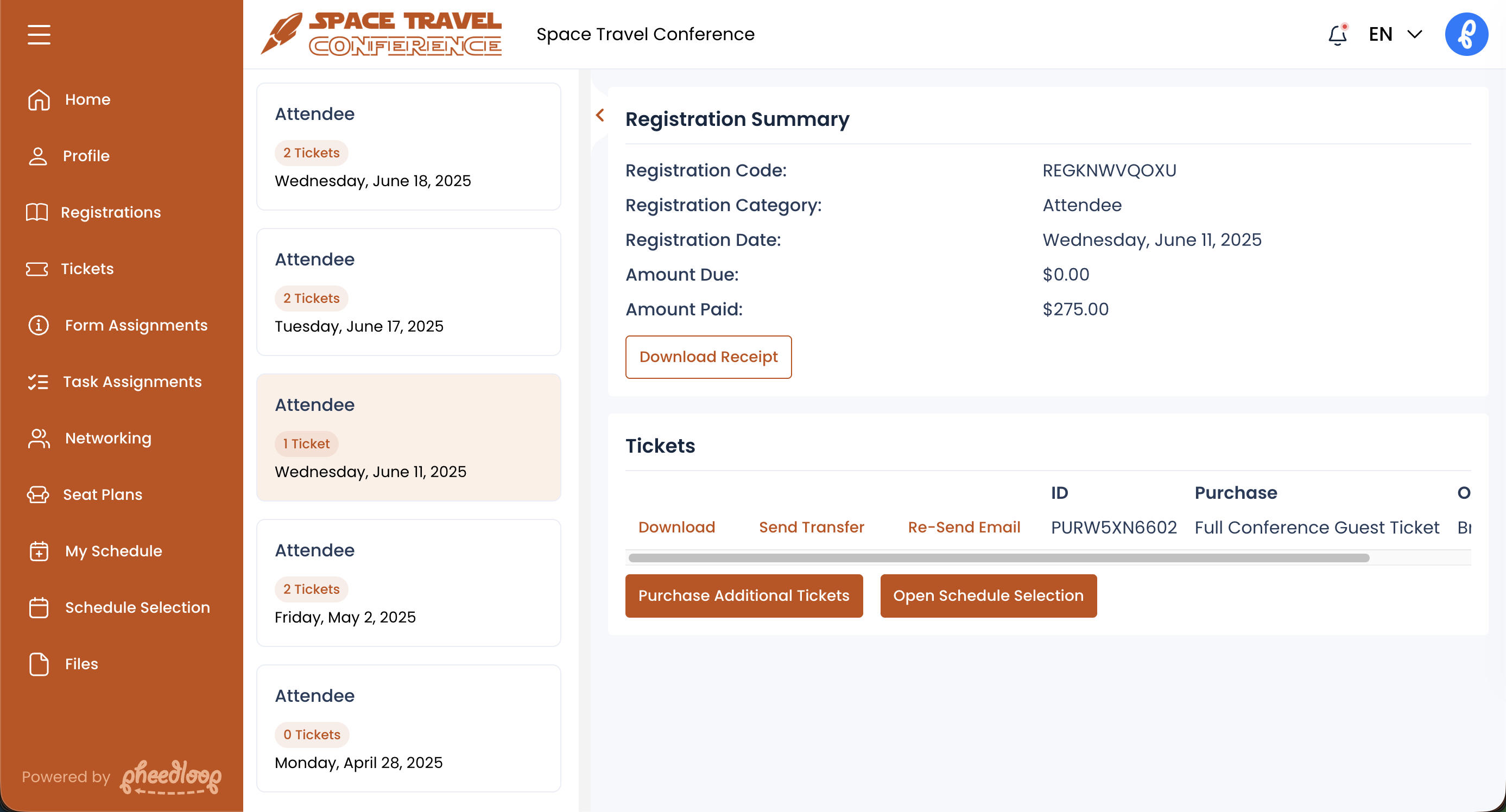
Task: Click Purchase Additional Tickets button
Action: pos(744,595)
